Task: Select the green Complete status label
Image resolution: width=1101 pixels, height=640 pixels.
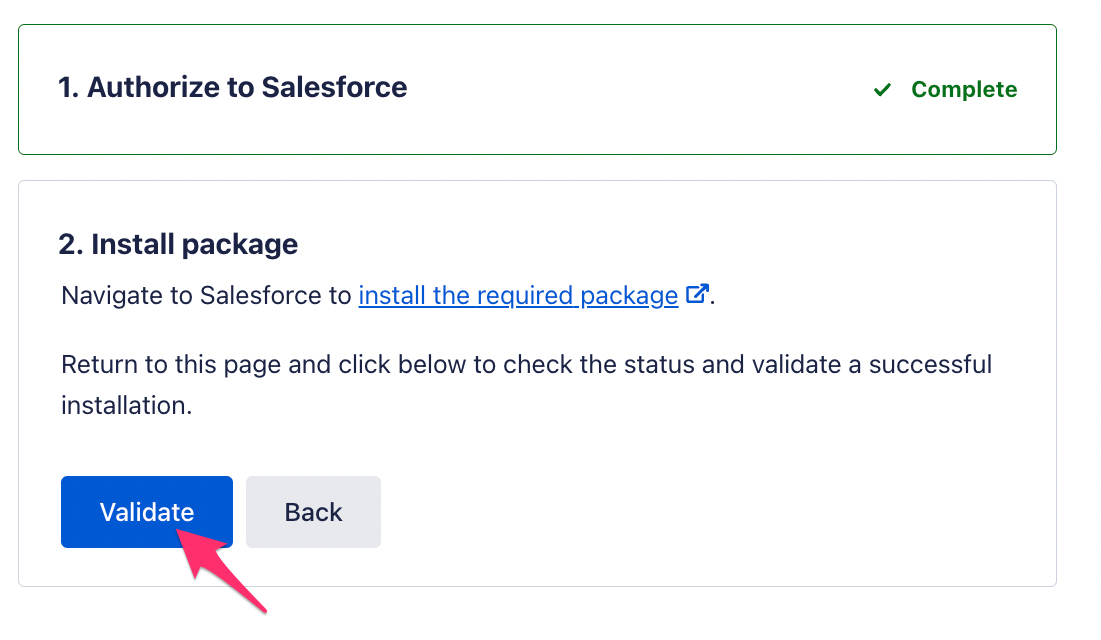Action: [x=963, y=89]
